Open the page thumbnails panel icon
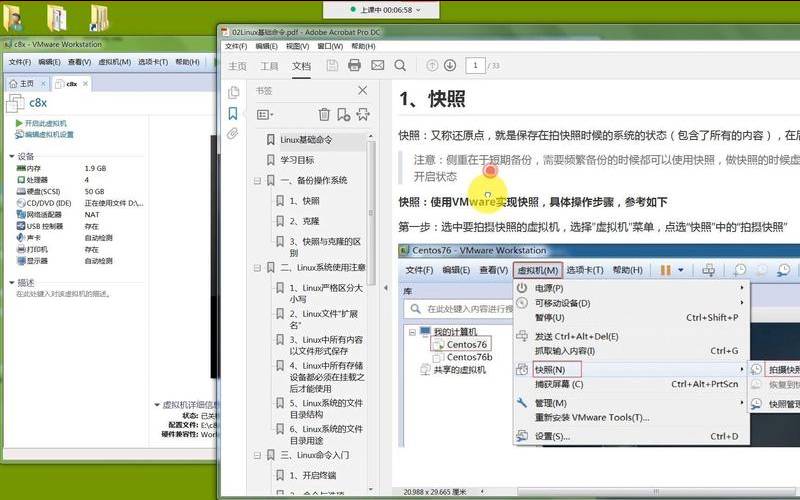Viewport: 800px width, 500px height. pos(234,92)
